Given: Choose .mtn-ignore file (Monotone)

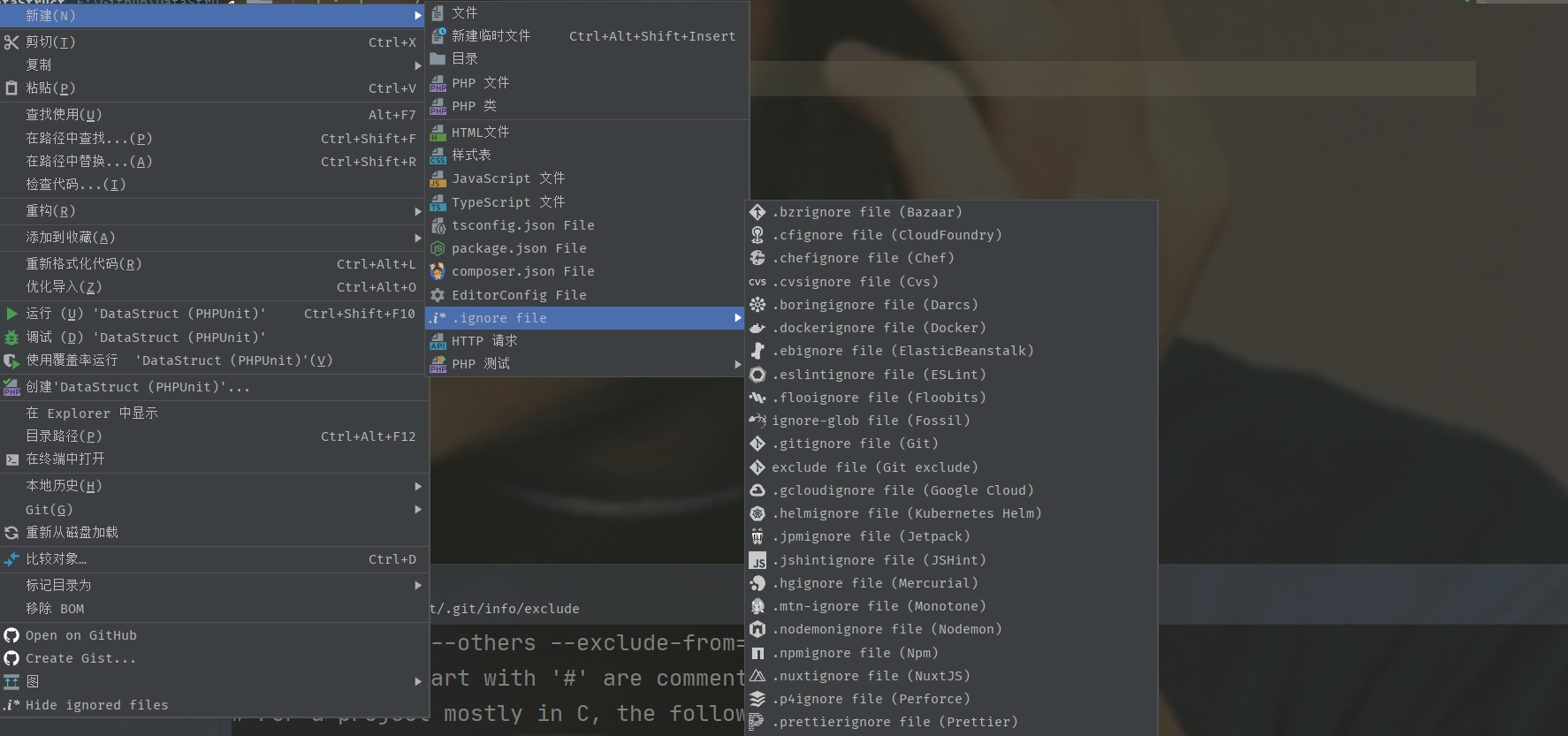Looking at the screenshot, I should coord(952,606).
